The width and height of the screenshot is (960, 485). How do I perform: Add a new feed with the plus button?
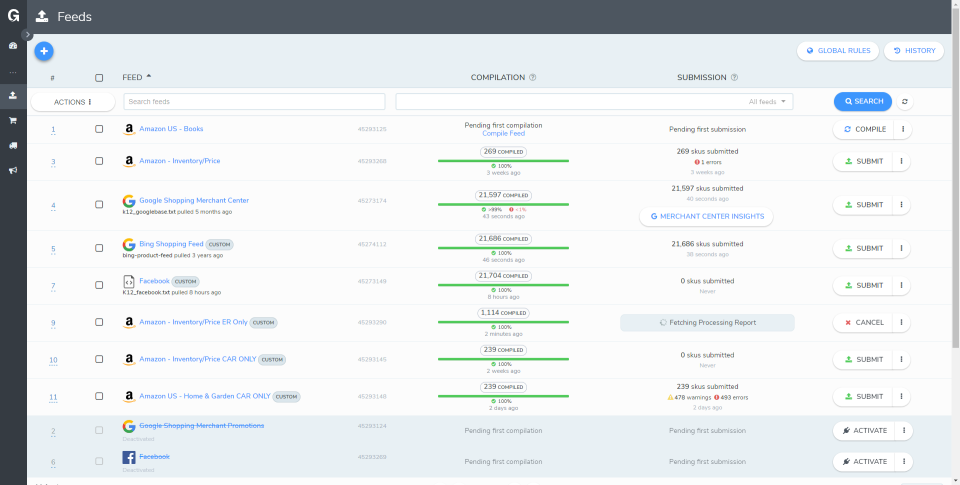[43, 51]
